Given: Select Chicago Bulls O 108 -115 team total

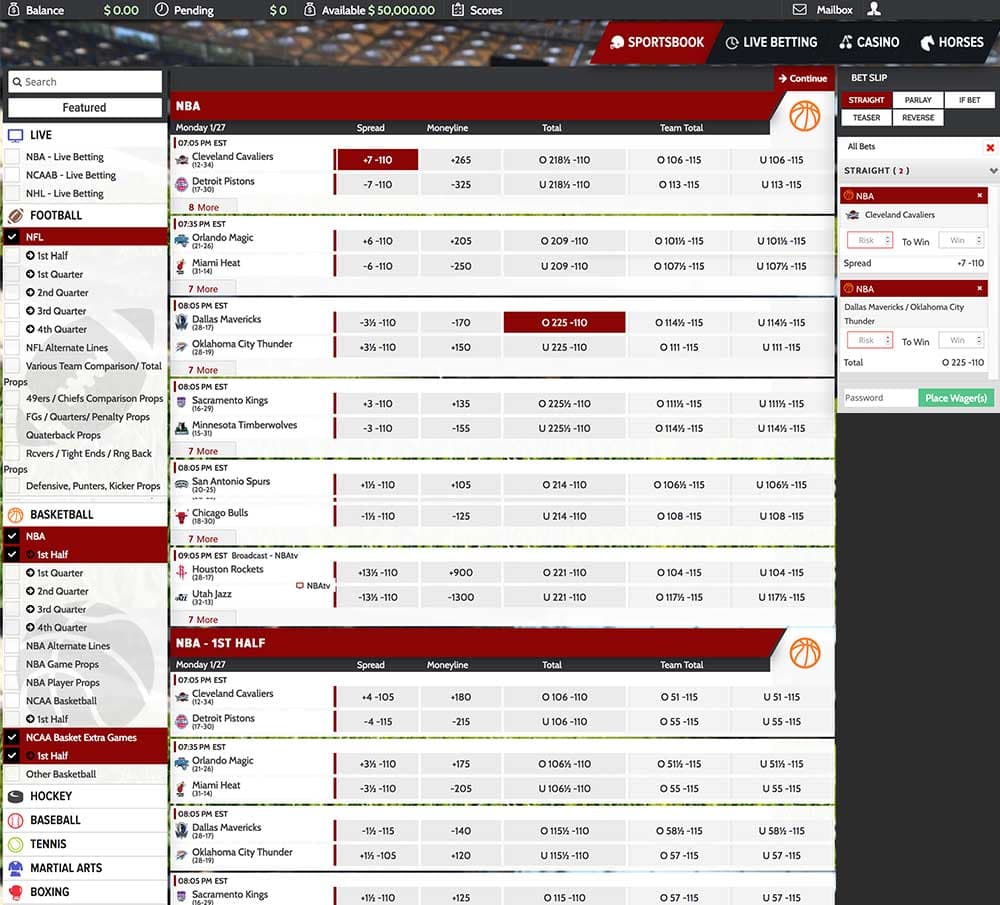Looking at the screenshot, I should pyautogui.click(x=679, y=516).
